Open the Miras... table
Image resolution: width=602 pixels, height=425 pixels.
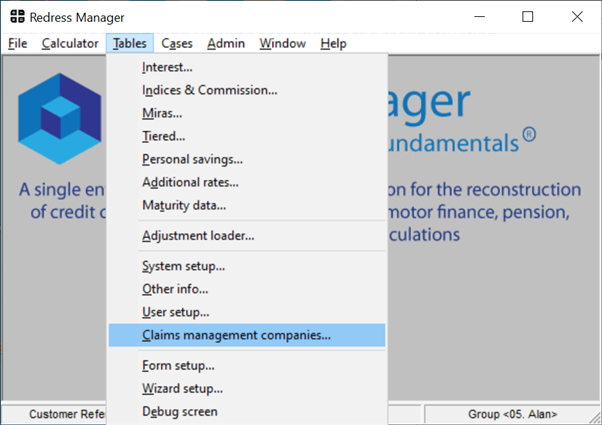(x=247, y=113)
